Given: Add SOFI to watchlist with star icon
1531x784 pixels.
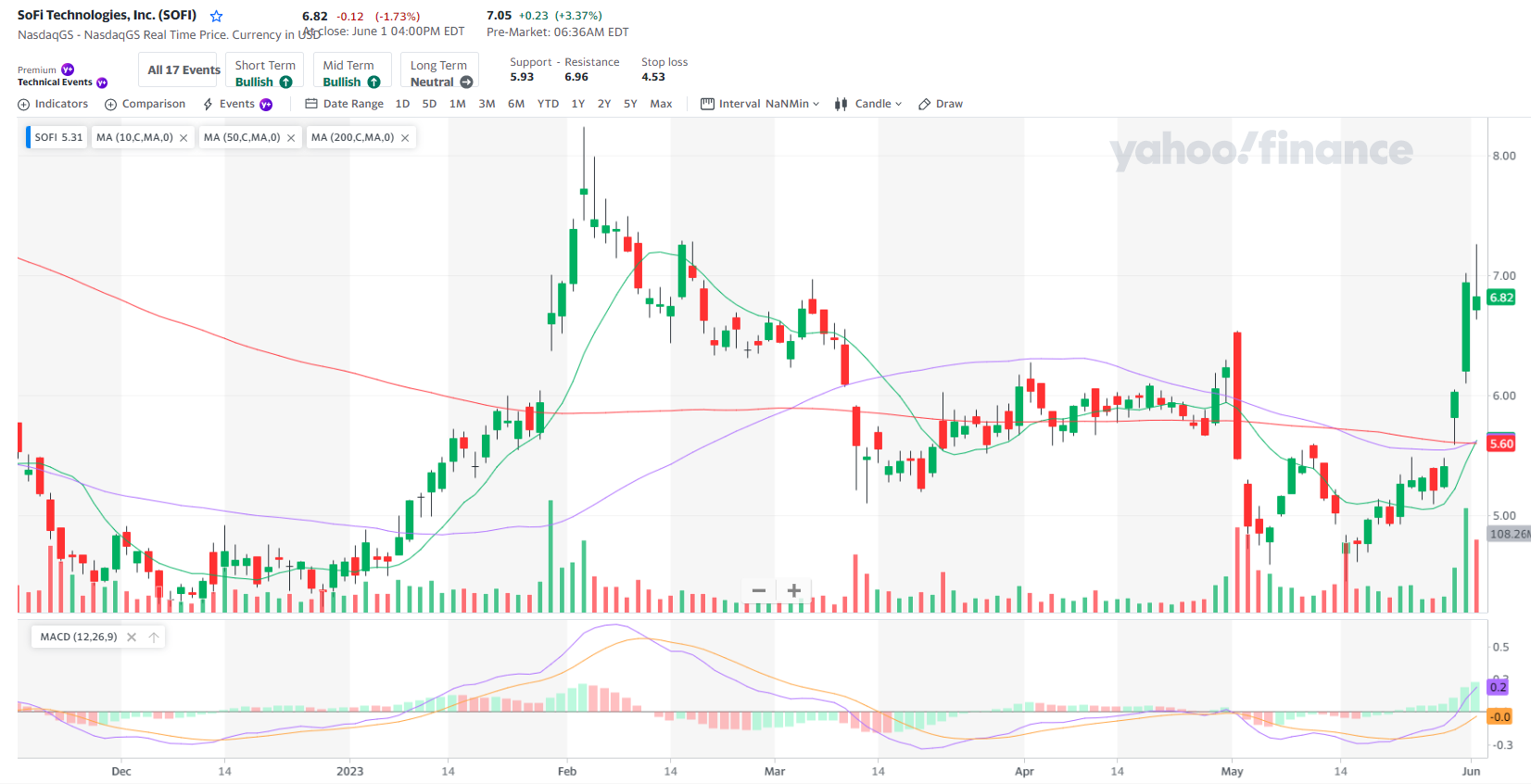Looking at the screenshot, I should pyautogui.click(x=217, y=17).
